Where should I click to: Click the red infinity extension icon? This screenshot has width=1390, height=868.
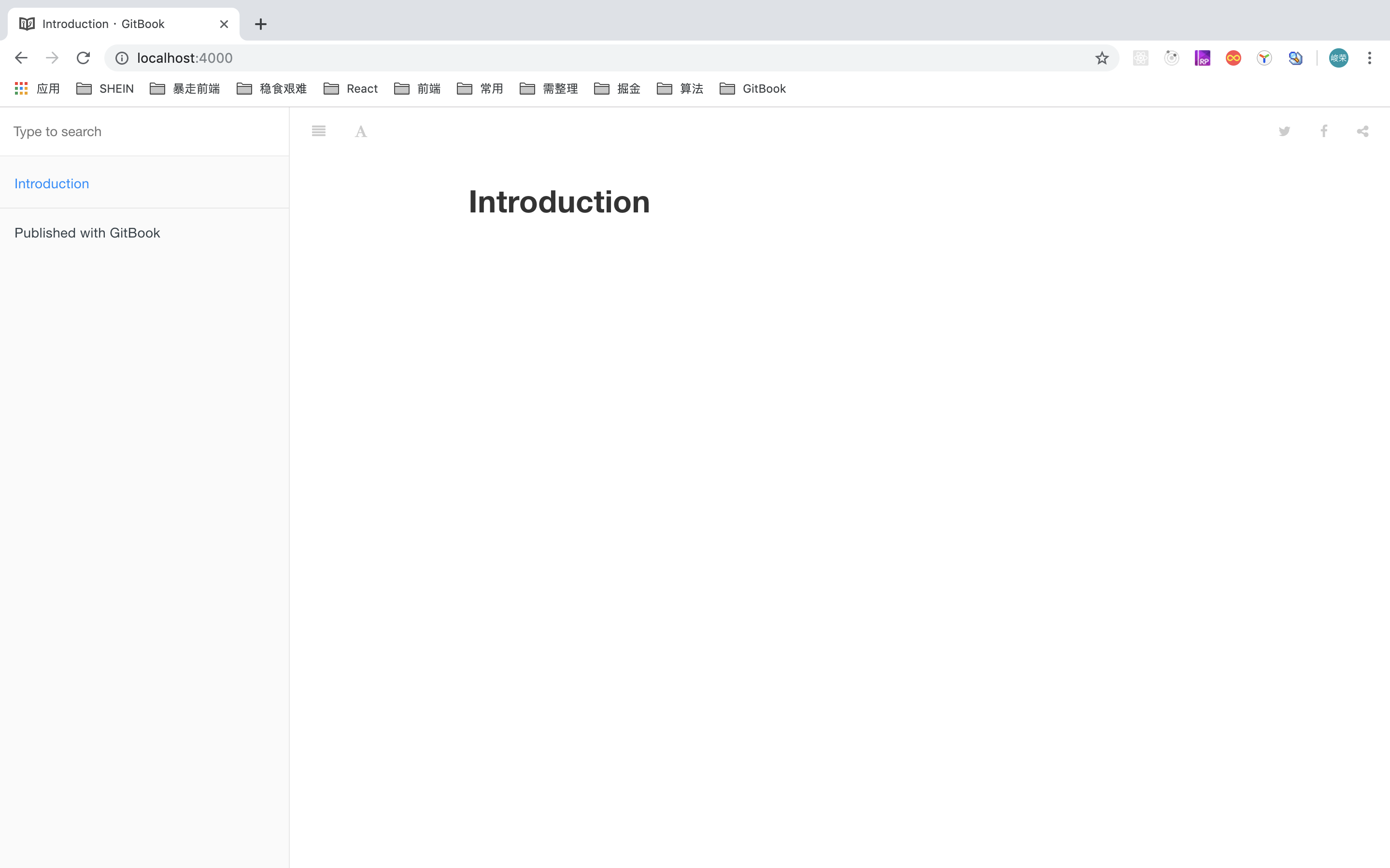[x=1233, y=58]
